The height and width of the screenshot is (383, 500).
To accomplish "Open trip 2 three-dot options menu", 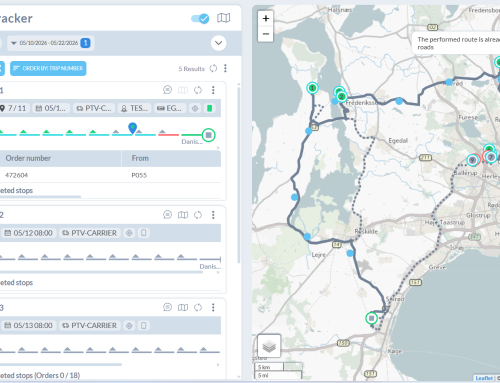I will point(213,215).
